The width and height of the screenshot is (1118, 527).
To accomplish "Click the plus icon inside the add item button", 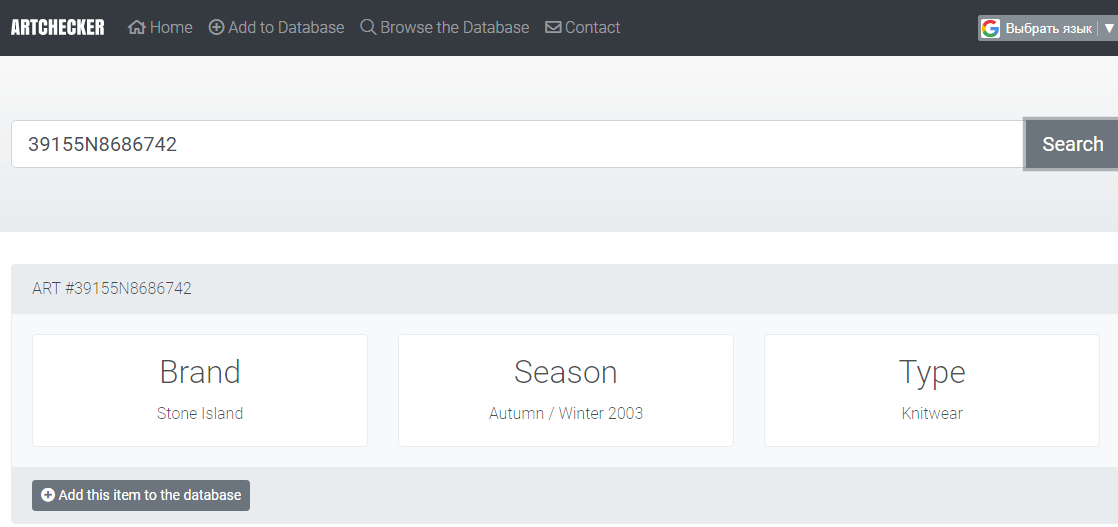I will 48,495.
